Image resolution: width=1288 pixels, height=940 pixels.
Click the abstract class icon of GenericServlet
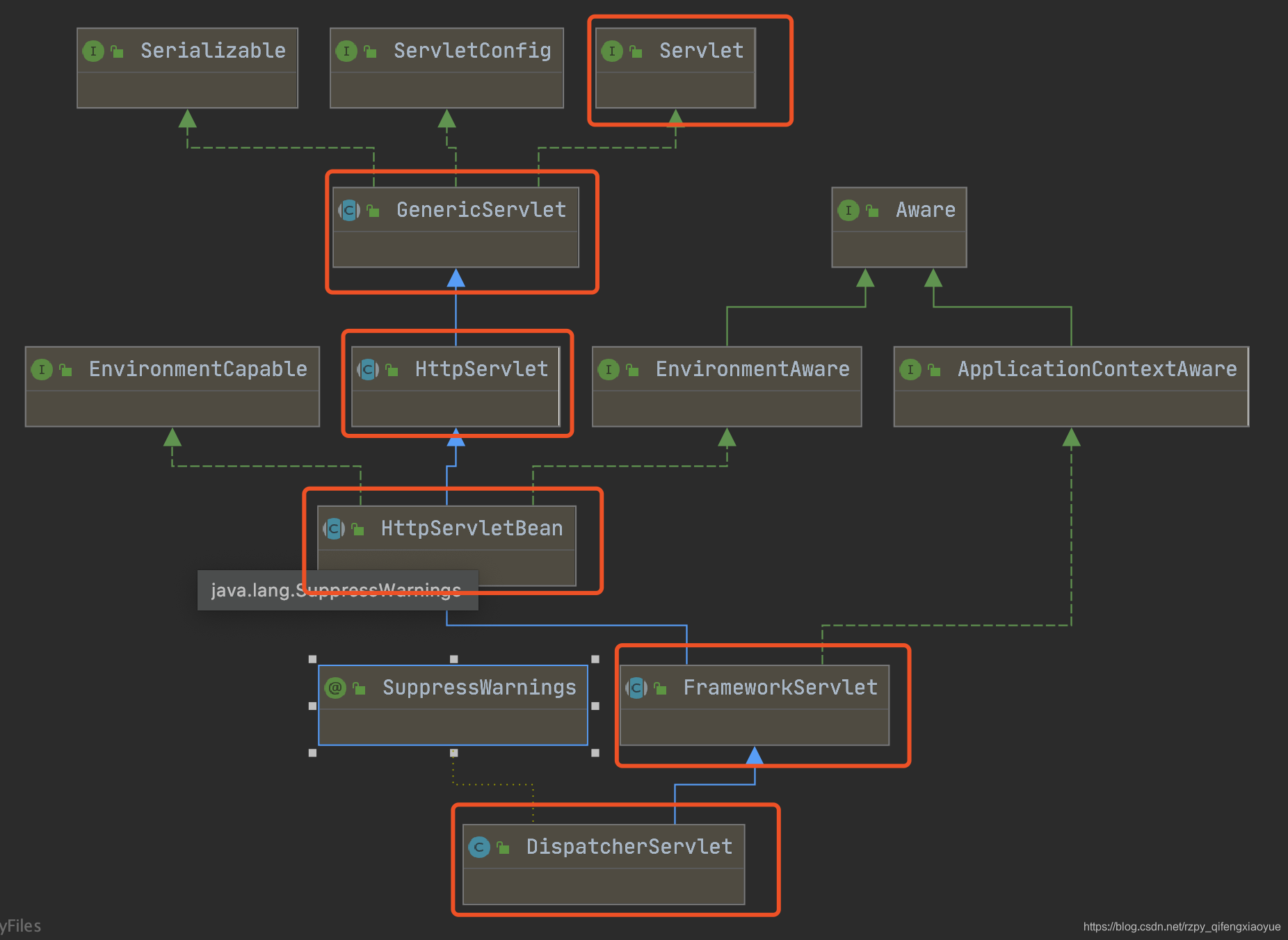tap(349, 210)
